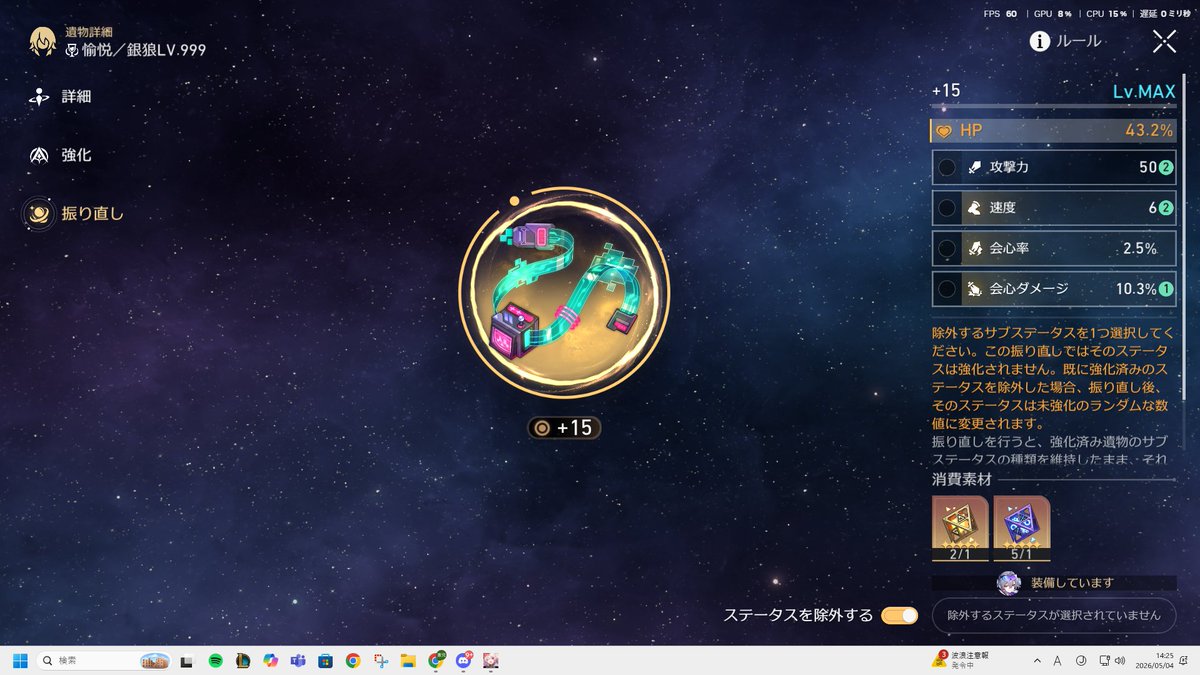Image resolution: width=1200 pixels, height=675 pixels.
Task: Click the gold material thumbnail labeled 2/1
Action: tap(960, 528)
